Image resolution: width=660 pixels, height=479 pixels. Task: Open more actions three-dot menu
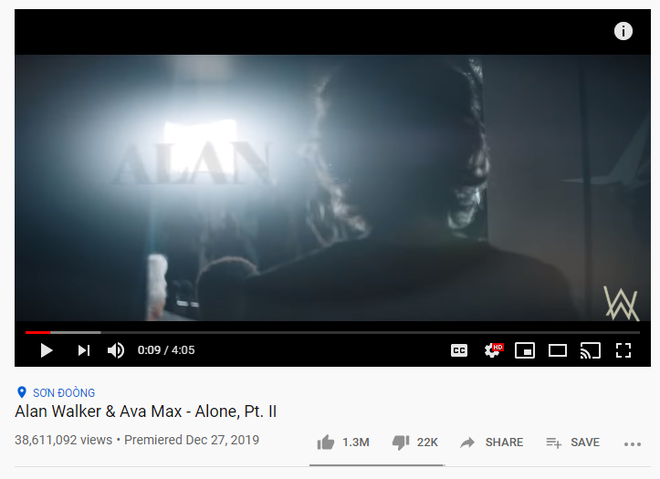point(632,444)
